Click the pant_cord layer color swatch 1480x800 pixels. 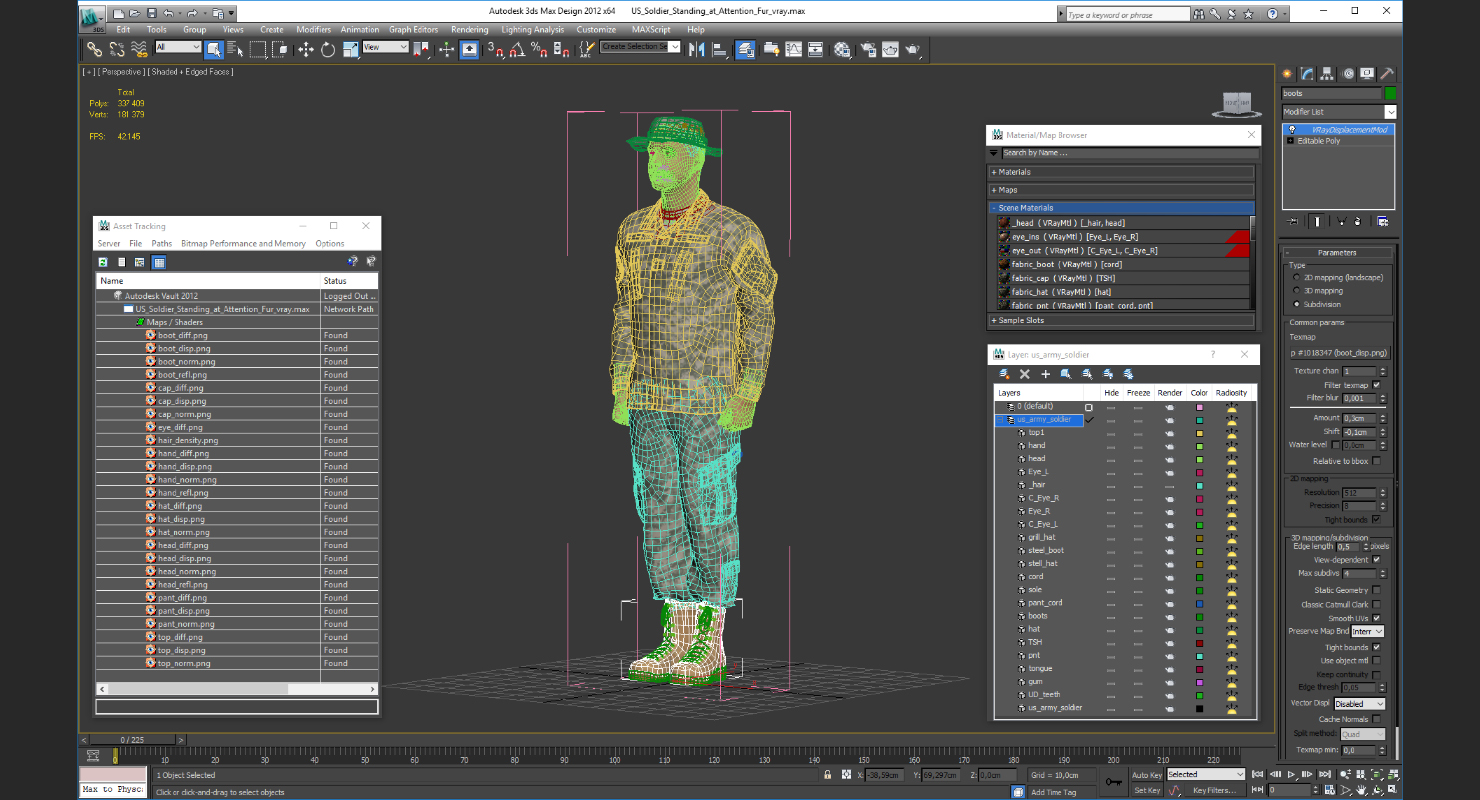tap(1199, 603)
